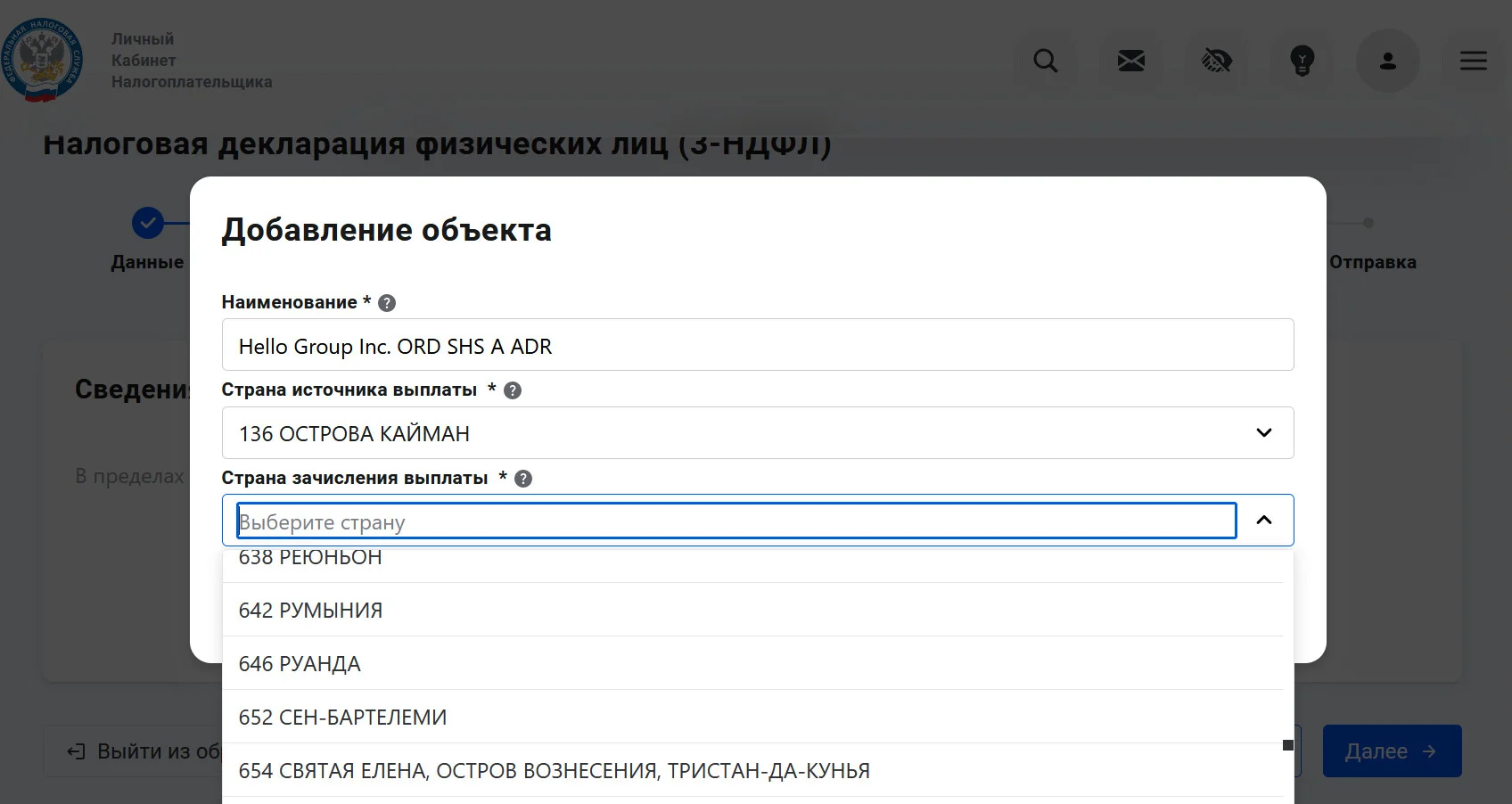Viewport: 1512px width, 804px height.
Task: Choose 652 СЕН-БАРТЕЛЕМИ in the country list
Action: (x=752, y=717)
